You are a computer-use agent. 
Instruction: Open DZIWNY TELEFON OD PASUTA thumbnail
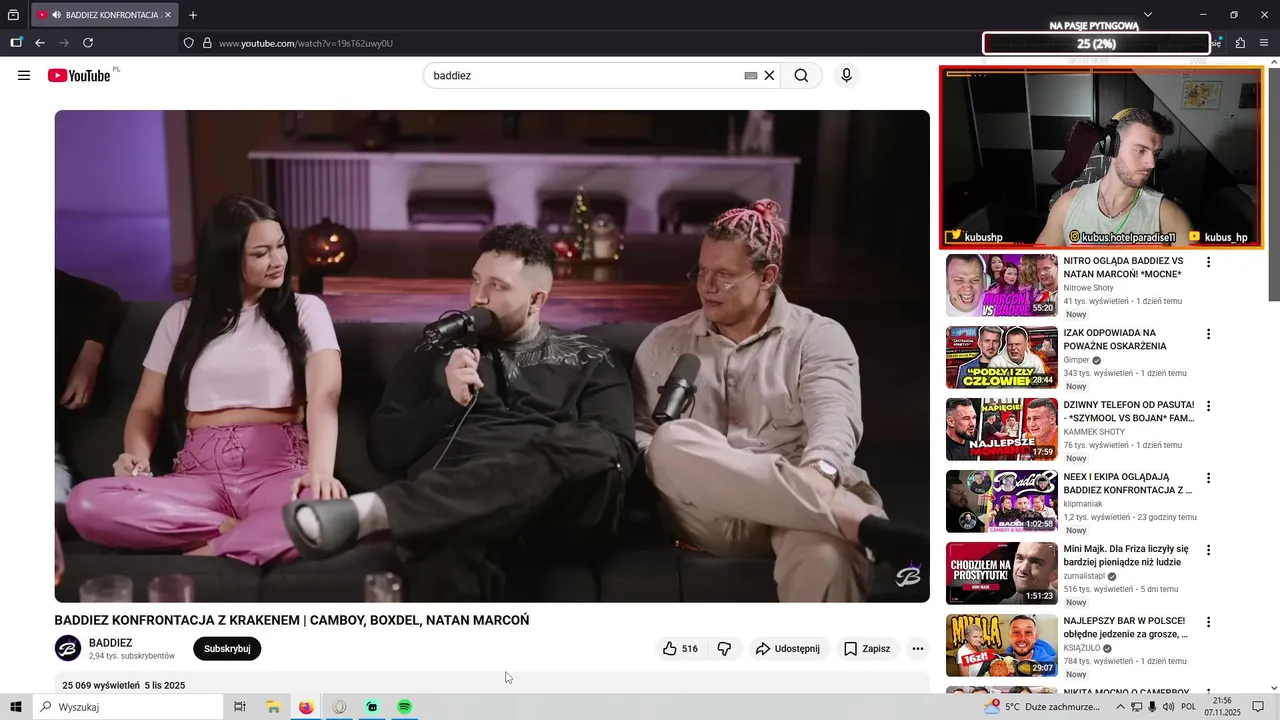tap(1002, 429)
